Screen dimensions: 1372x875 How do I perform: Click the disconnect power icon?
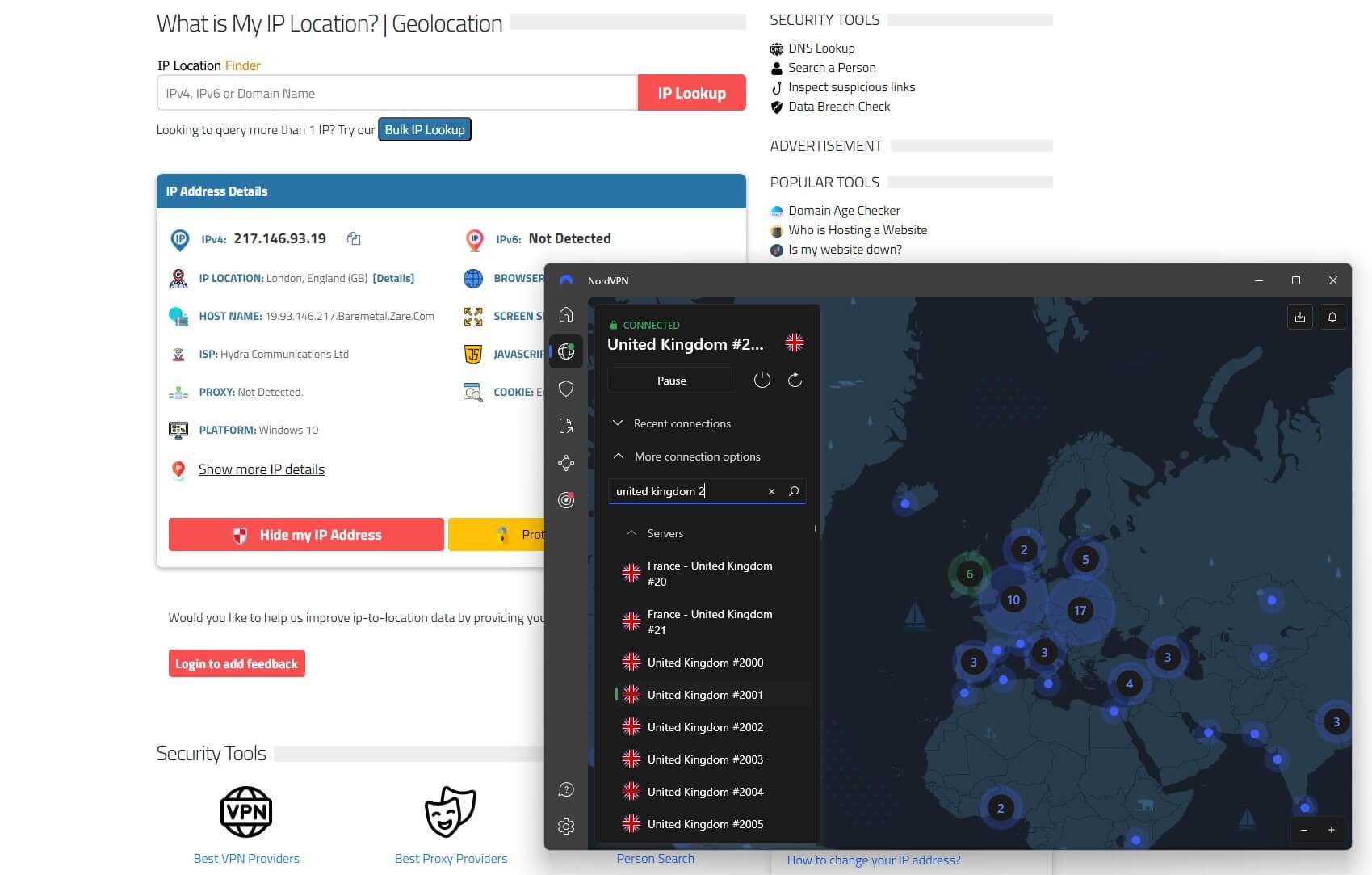tap(762, 380)
